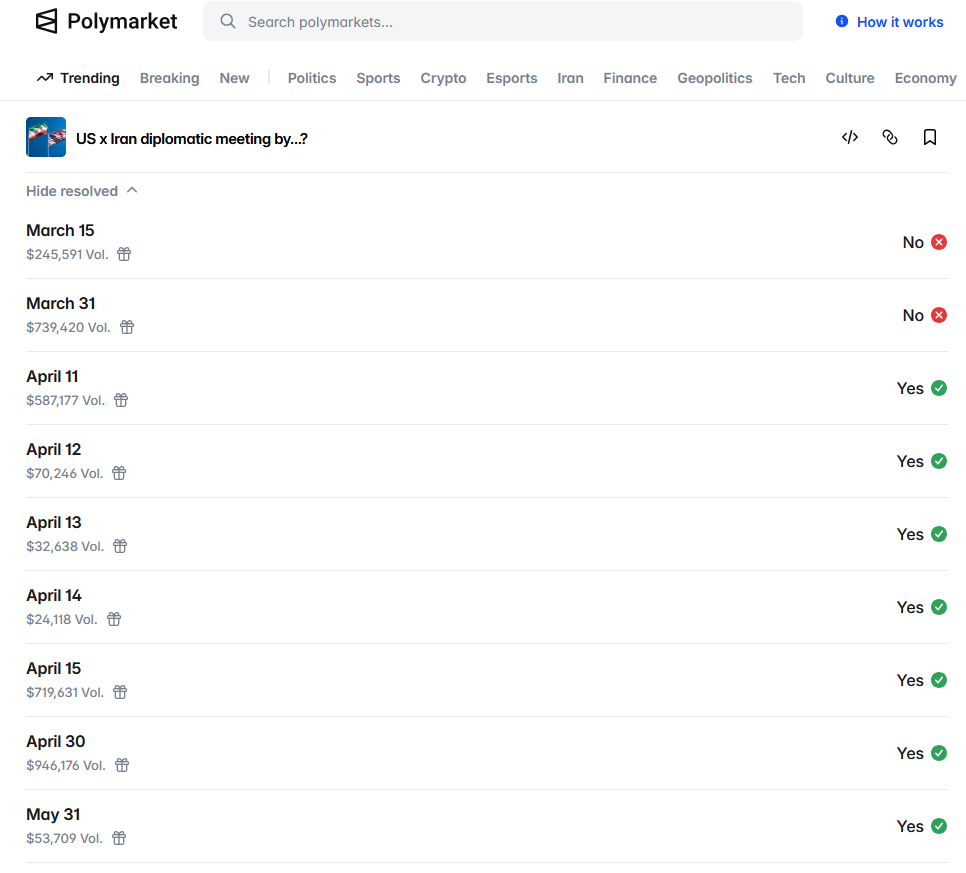The height and width of the screenshot is (873, 966).
Task: Click the green check icon for April 30
Action: (939, 753)
